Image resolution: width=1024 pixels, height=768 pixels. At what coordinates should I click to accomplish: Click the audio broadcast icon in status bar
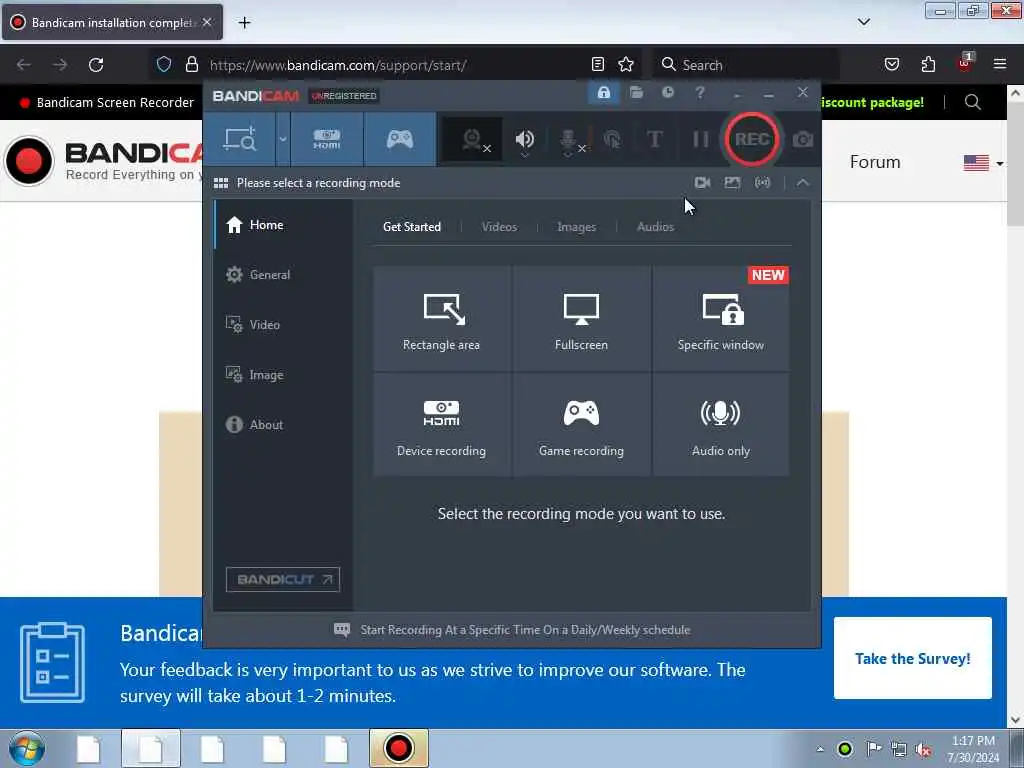[x=762, y=183]
